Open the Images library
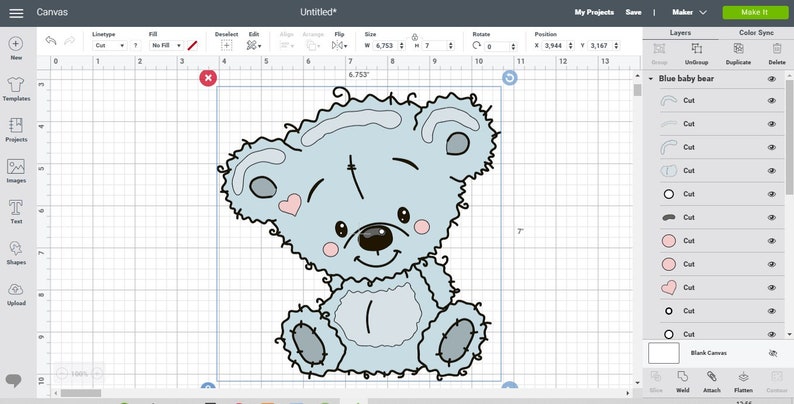 16,166
